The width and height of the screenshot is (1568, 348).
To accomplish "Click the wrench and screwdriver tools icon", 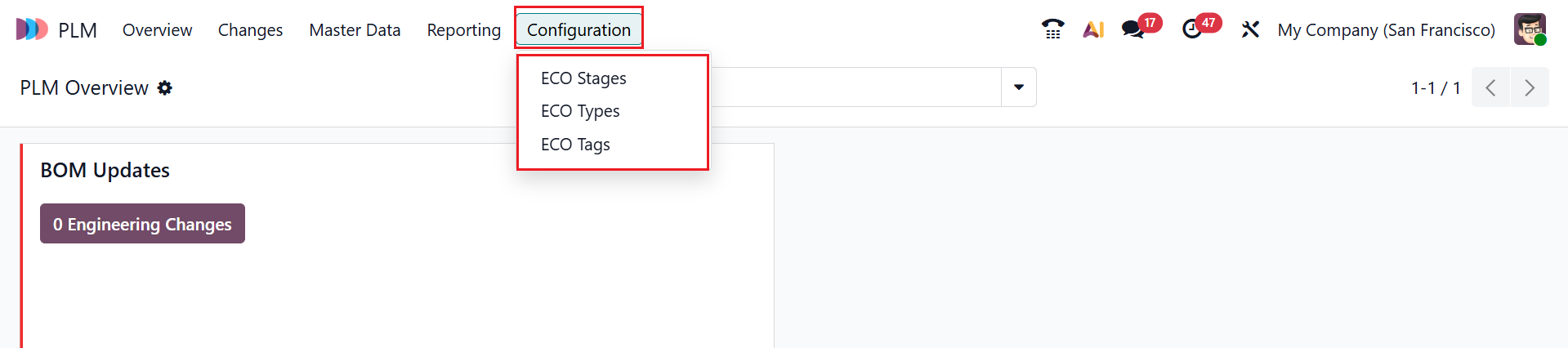I will click(1250, 29).
